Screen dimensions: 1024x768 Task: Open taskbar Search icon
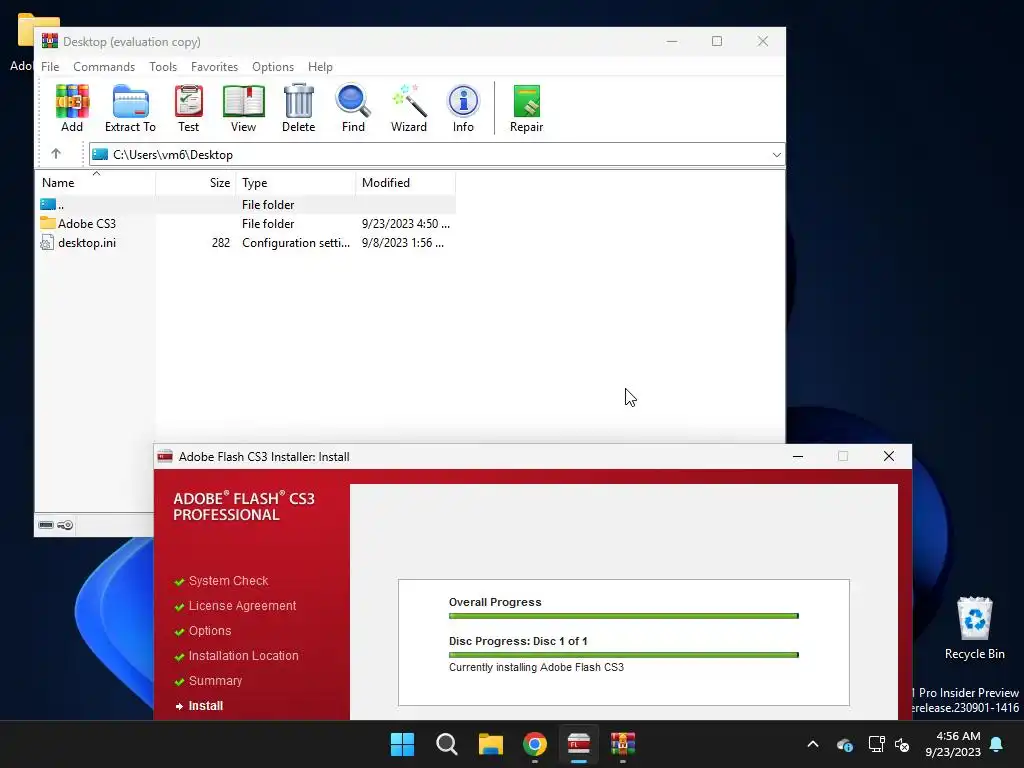pyautogui.click(x=447, y=744)
